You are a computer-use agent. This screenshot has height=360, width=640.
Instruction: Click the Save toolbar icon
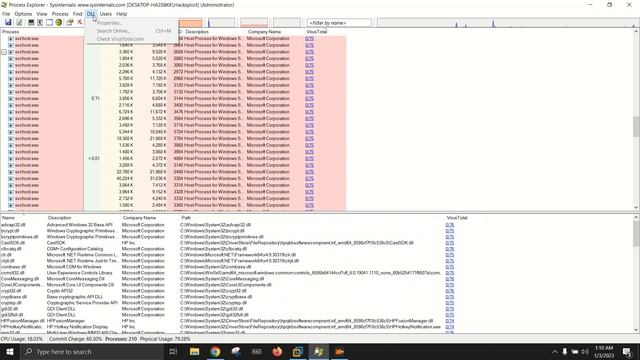(x=8, y=22)
